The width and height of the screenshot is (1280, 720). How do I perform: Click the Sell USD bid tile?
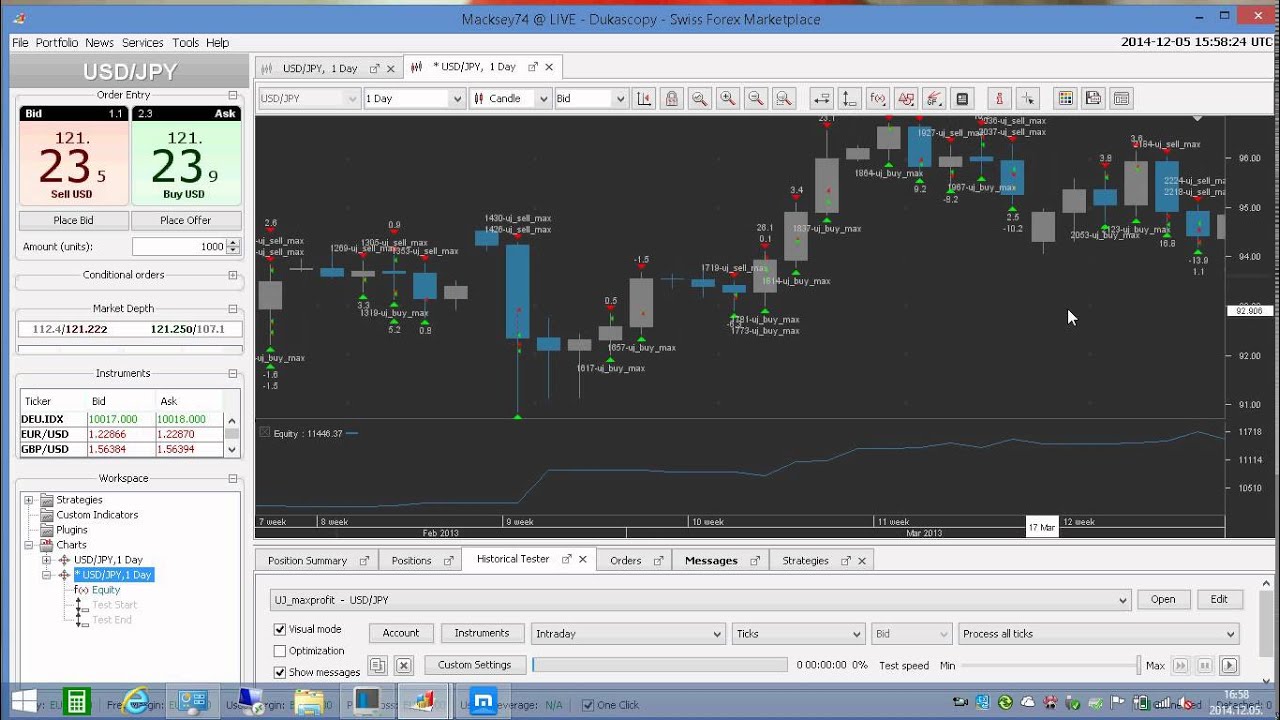coord(73,155)
